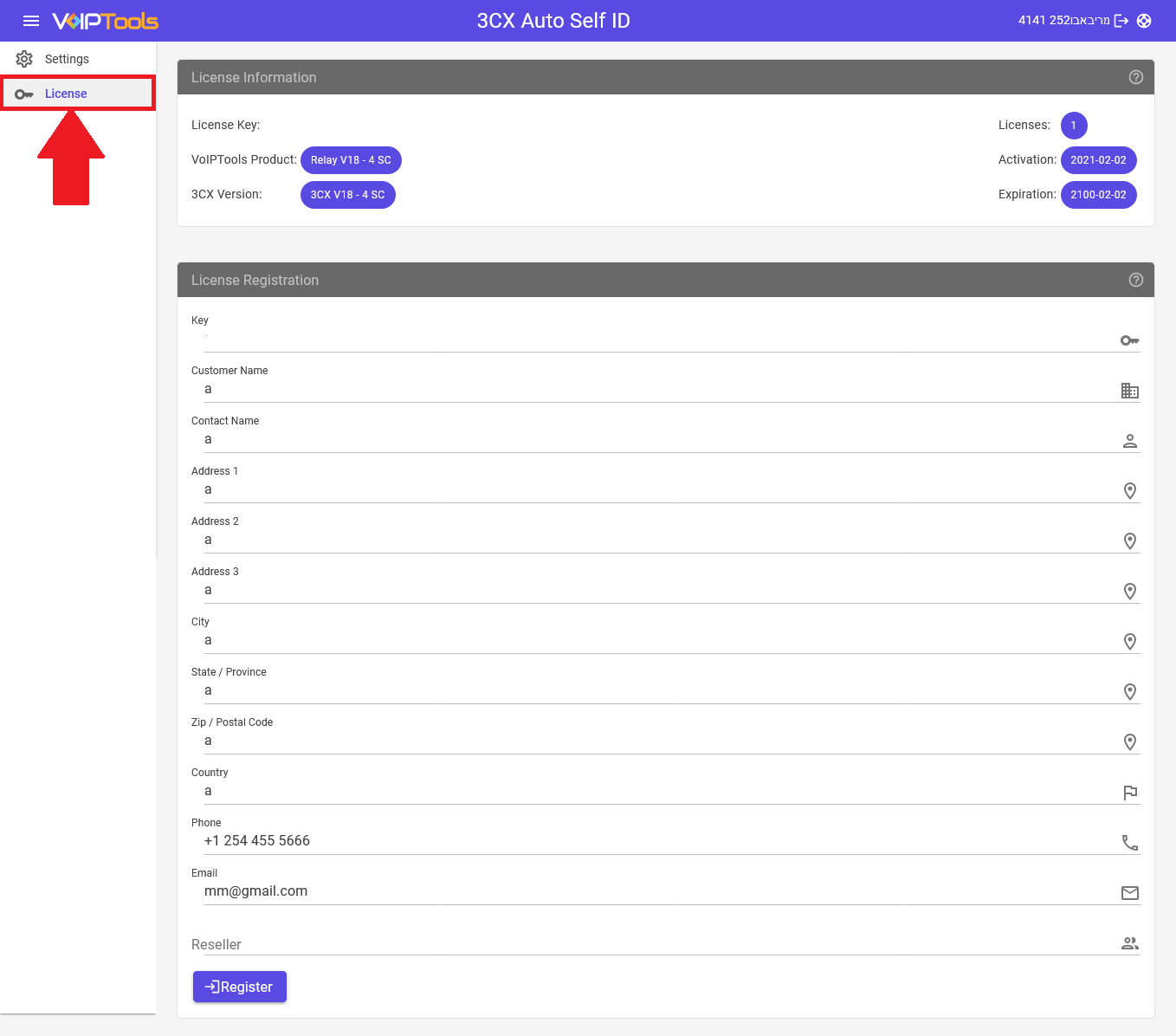Select License in the sidebar

[x=66, y=93]
